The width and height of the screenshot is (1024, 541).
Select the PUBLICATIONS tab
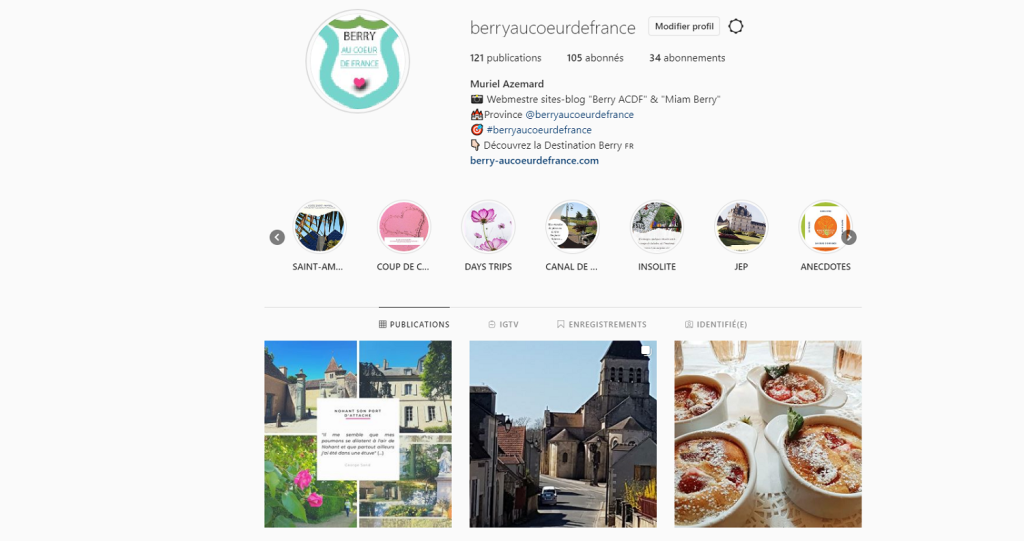[414, 324]
